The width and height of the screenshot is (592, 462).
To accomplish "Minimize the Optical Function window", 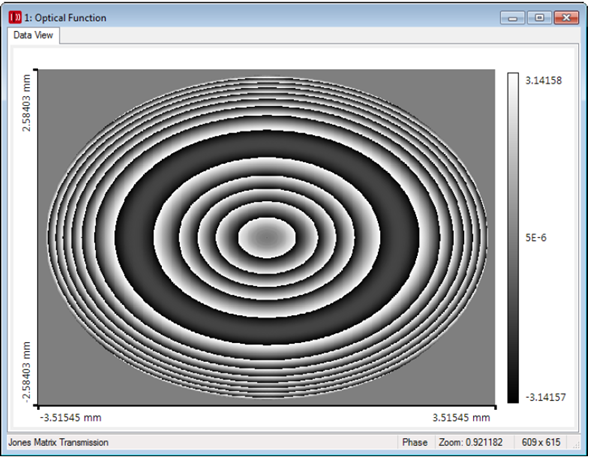I will (512, 18).
